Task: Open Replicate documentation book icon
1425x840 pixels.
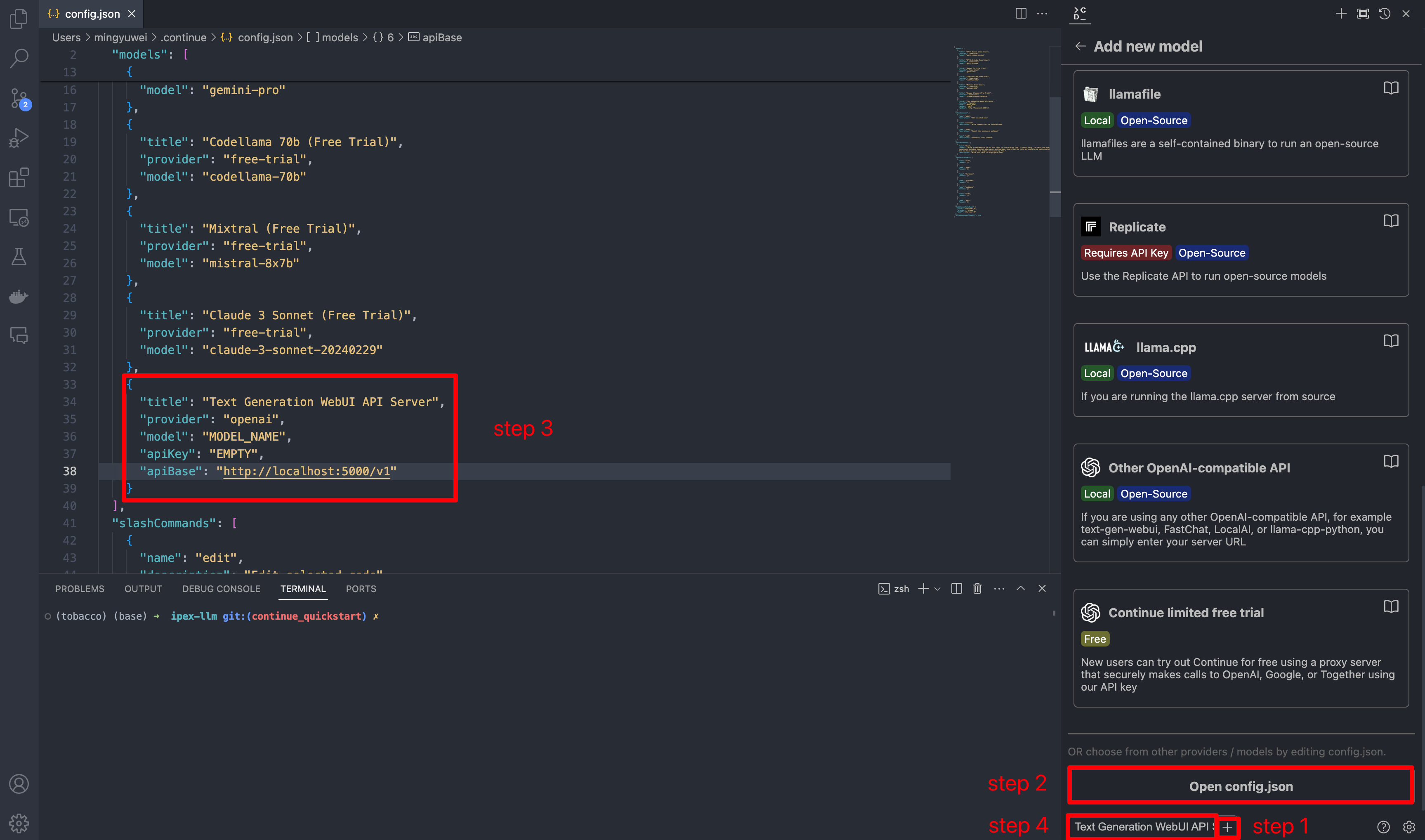Action: (x=1390, y=221)
